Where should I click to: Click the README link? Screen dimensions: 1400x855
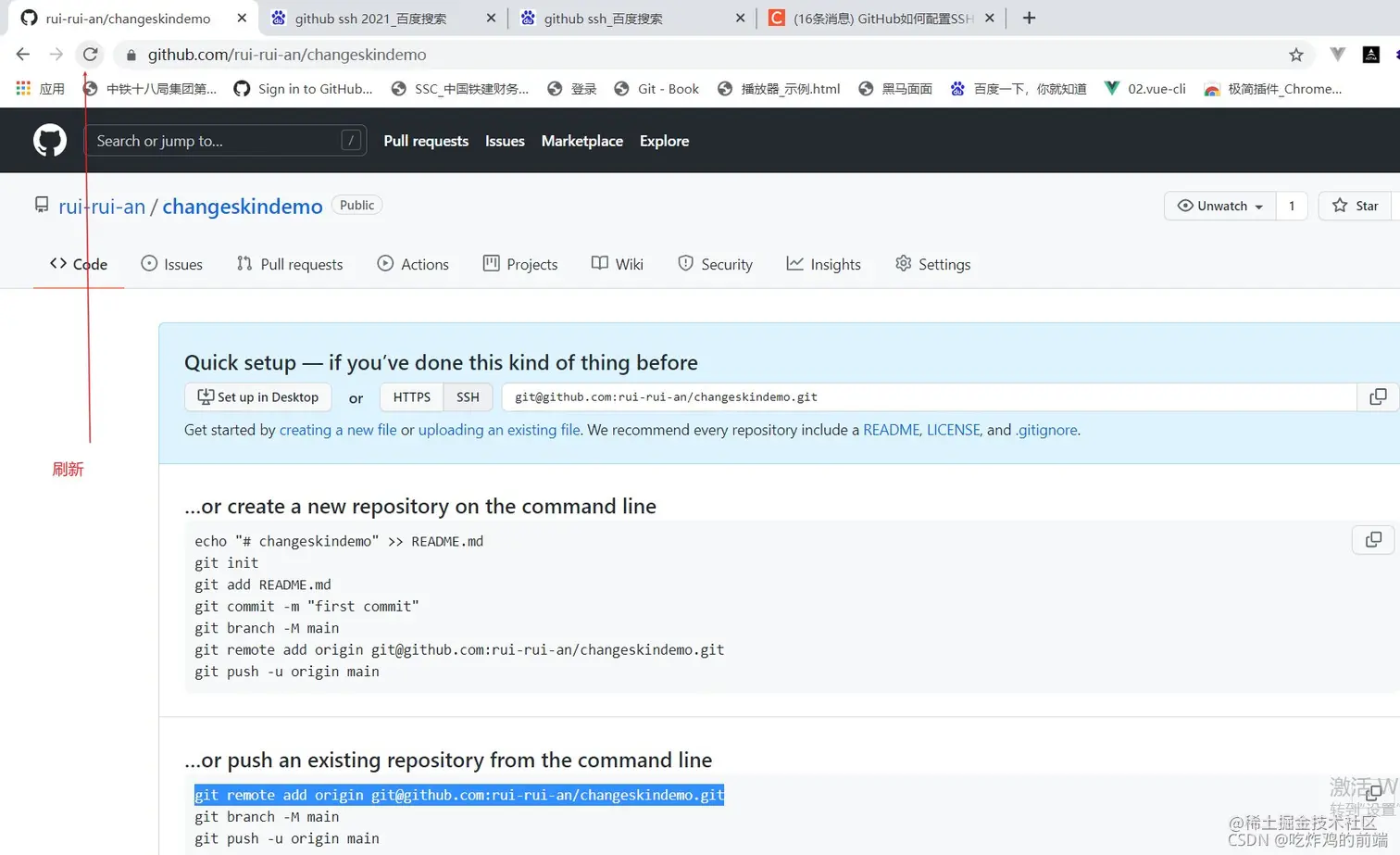891,430
